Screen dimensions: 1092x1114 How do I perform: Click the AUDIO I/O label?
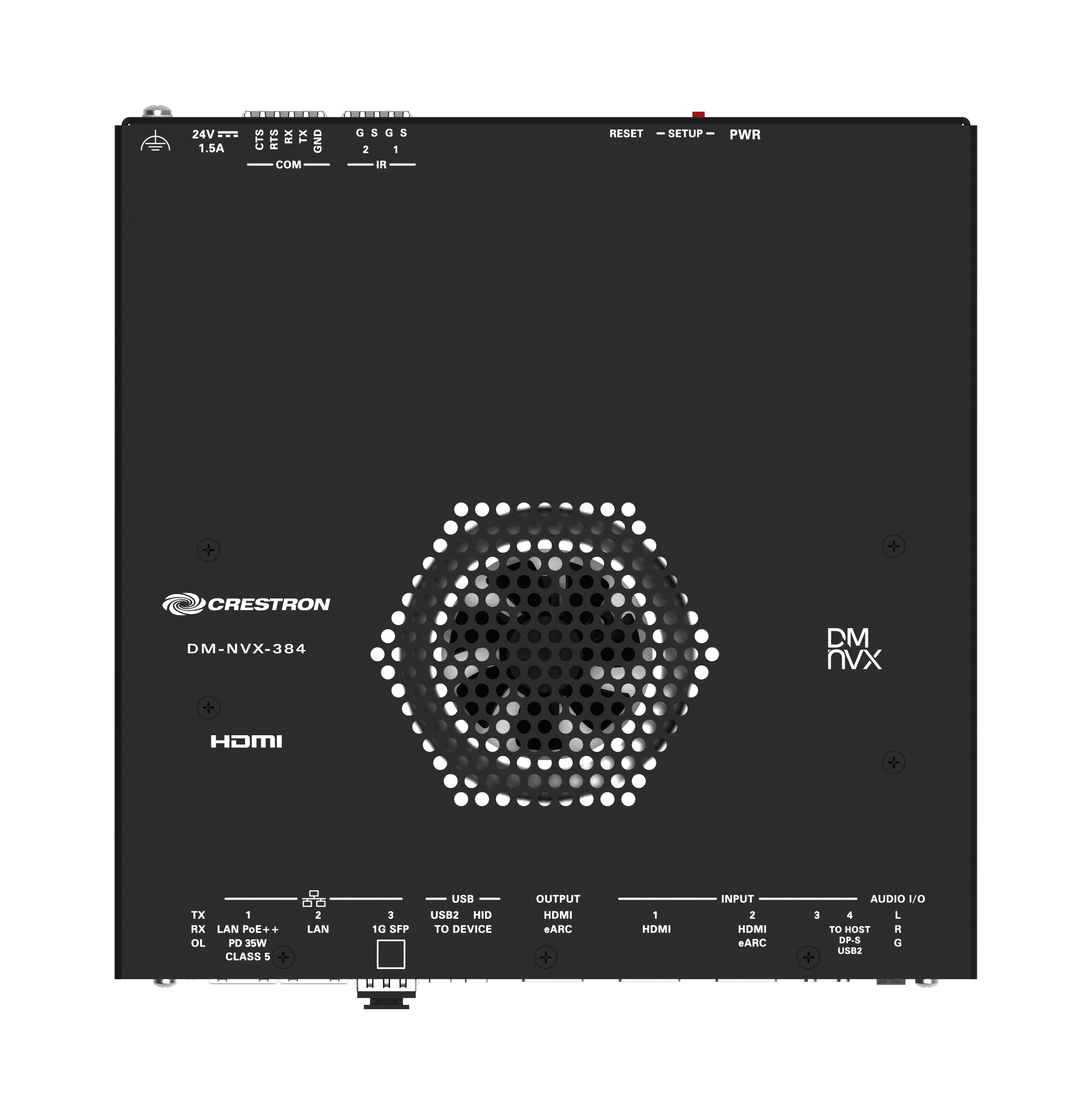coord(897,899)
